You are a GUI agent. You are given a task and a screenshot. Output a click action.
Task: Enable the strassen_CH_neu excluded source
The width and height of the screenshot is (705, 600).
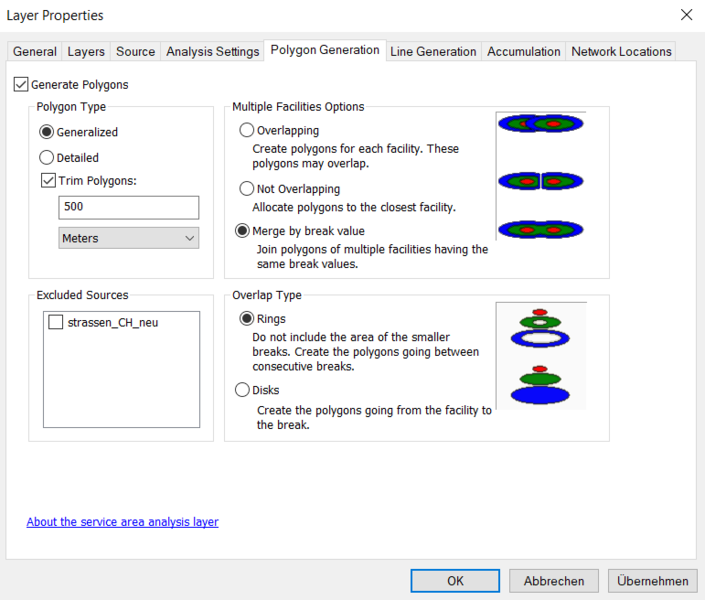[55, 322]
